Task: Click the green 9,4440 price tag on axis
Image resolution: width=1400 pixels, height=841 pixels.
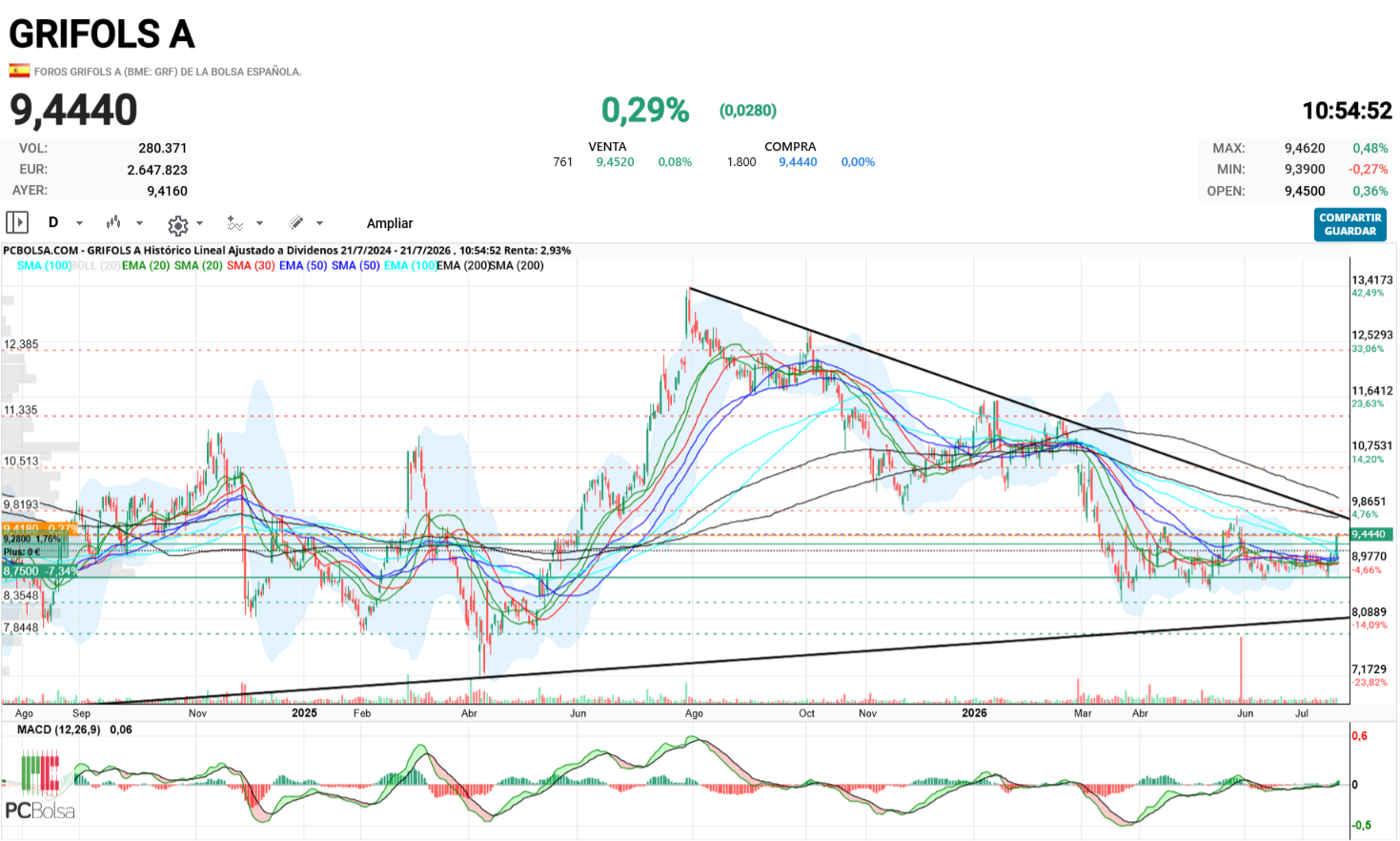Action: [x=1372, y=534]
